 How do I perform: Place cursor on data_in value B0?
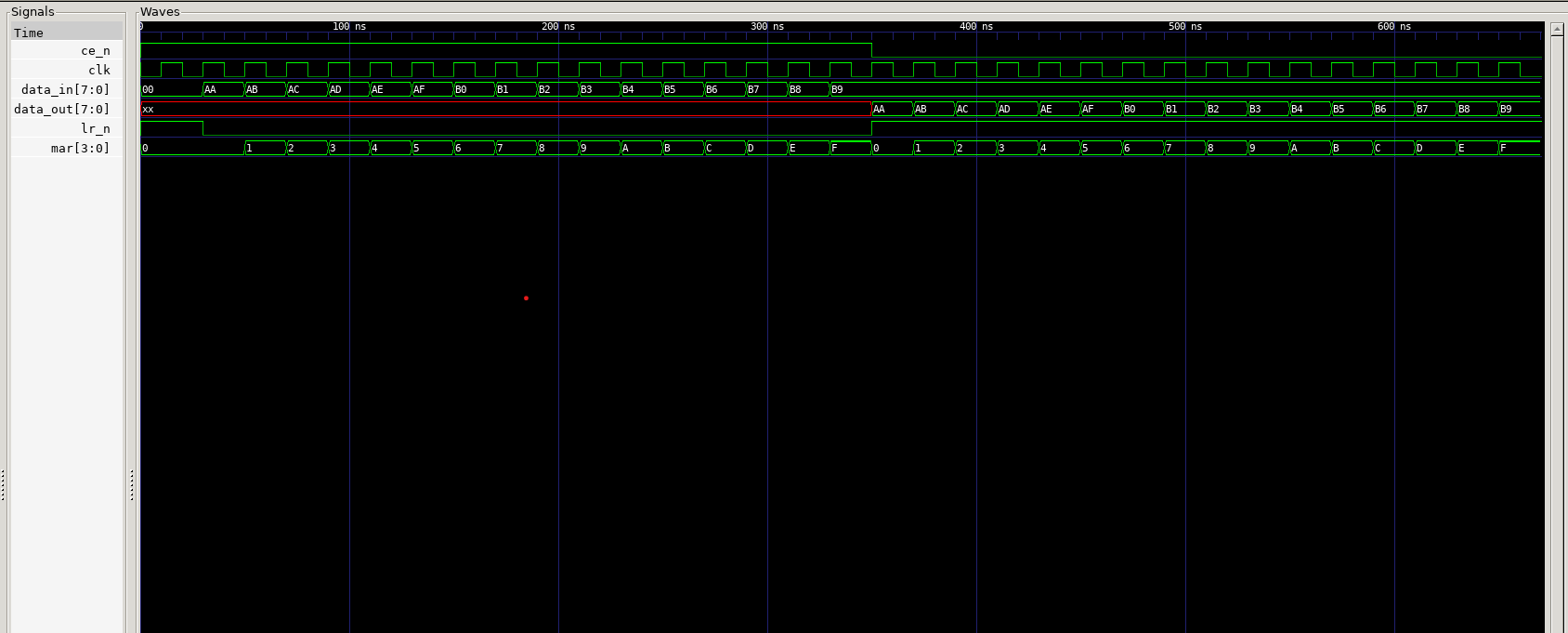(x=473, y=90)
